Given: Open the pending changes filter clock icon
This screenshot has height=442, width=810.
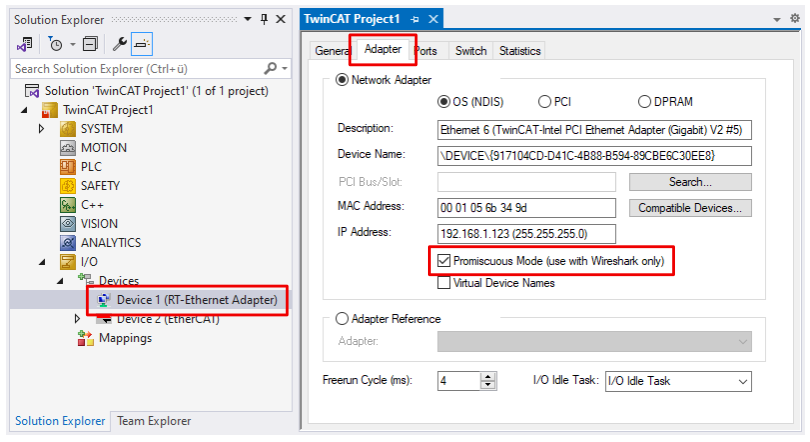Looking at the screenshot, I should point(55,44).
